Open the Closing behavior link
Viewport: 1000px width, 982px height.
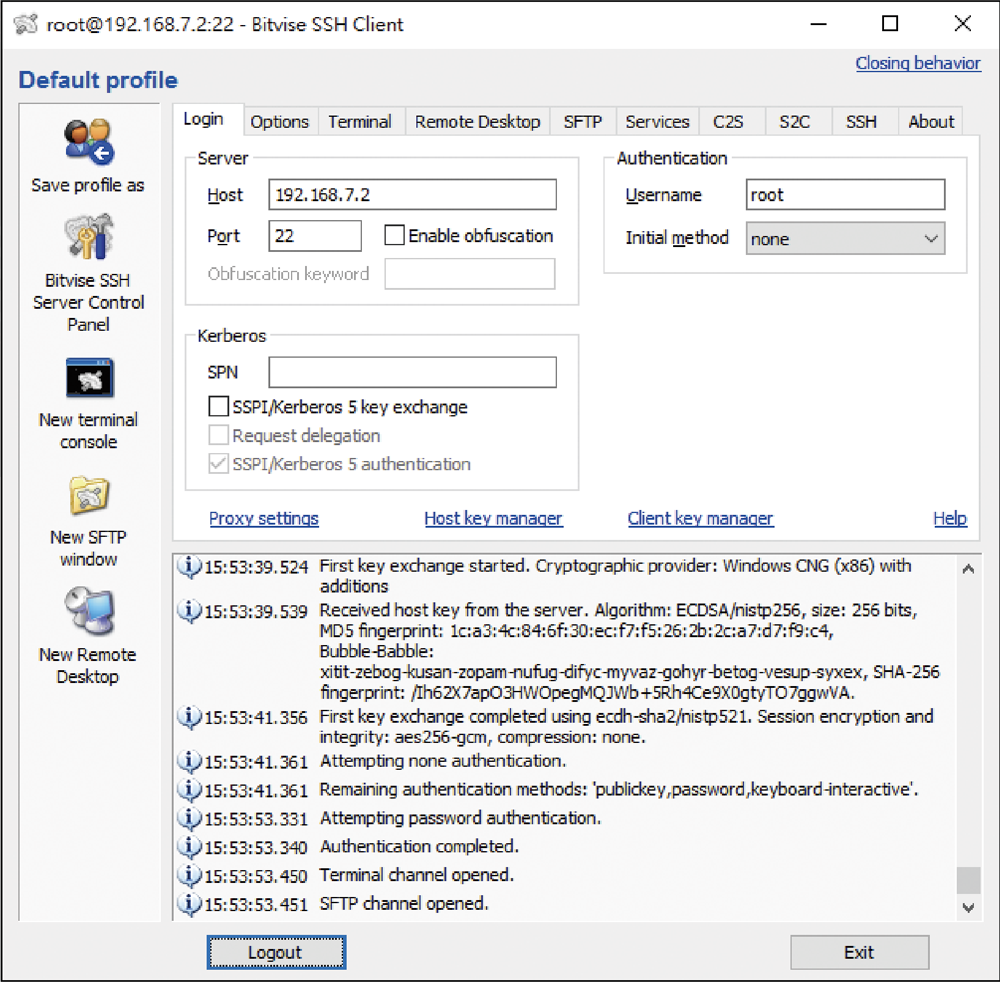pos(918,63)
